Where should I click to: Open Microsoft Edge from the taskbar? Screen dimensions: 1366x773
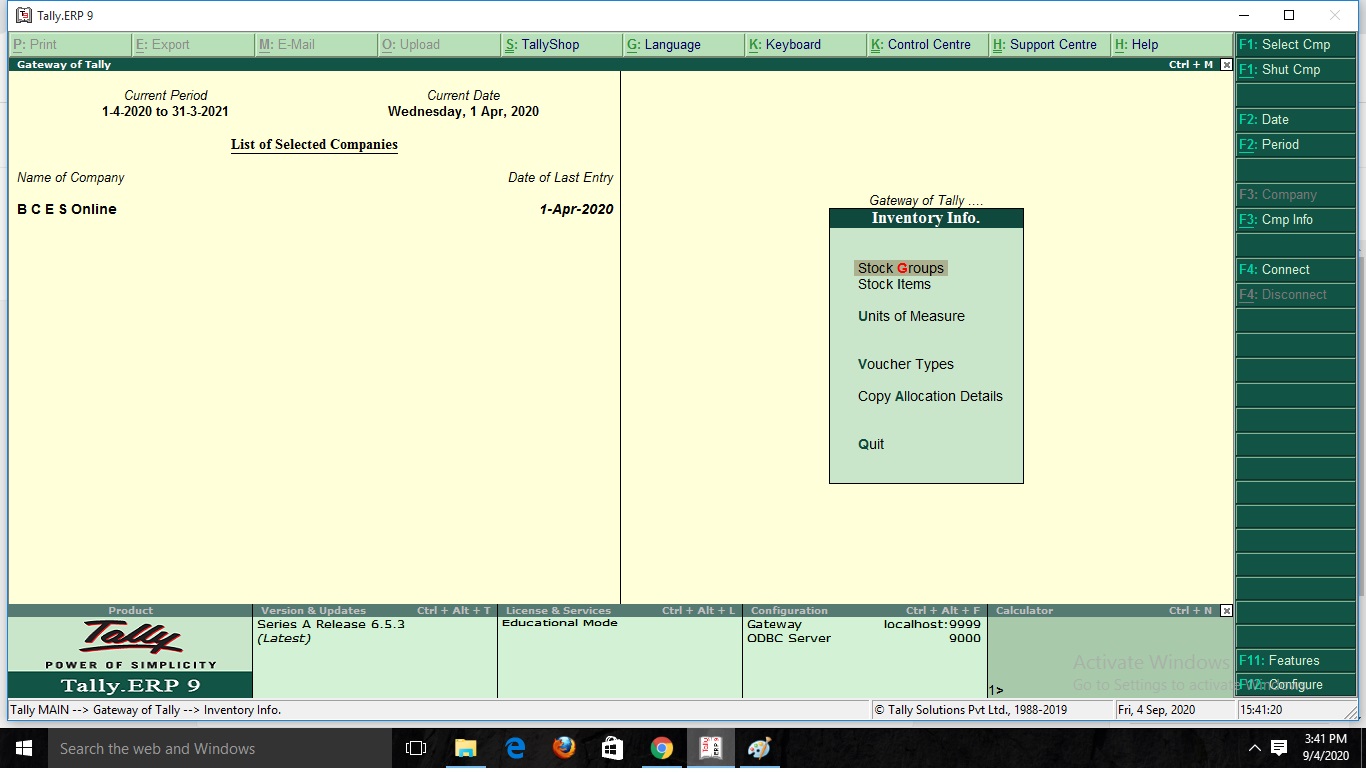[x=515, y=748]
